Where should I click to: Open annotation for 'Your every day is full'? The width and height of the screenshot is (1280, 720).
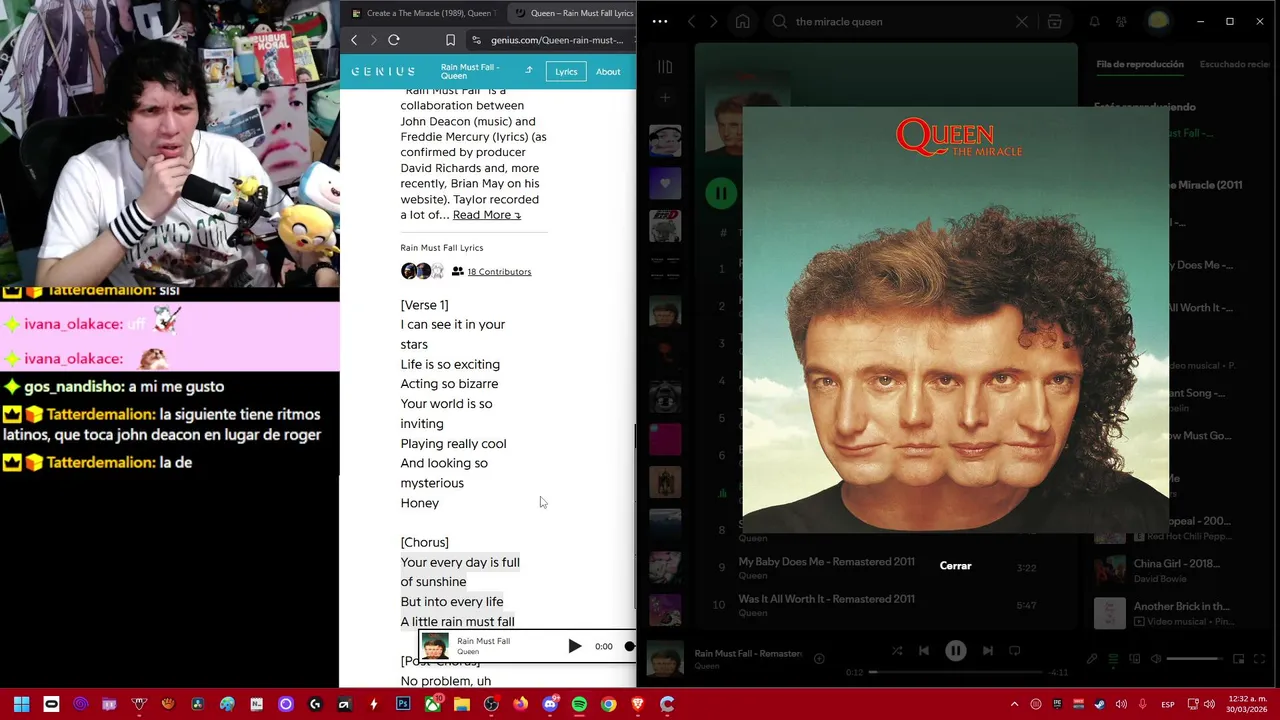(460, 562)
